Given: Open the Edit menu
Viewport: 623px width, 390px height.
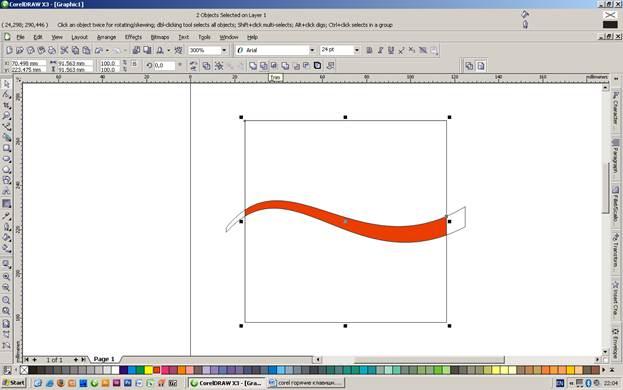Looking at the screenshot, I should [x=38, y=37].
